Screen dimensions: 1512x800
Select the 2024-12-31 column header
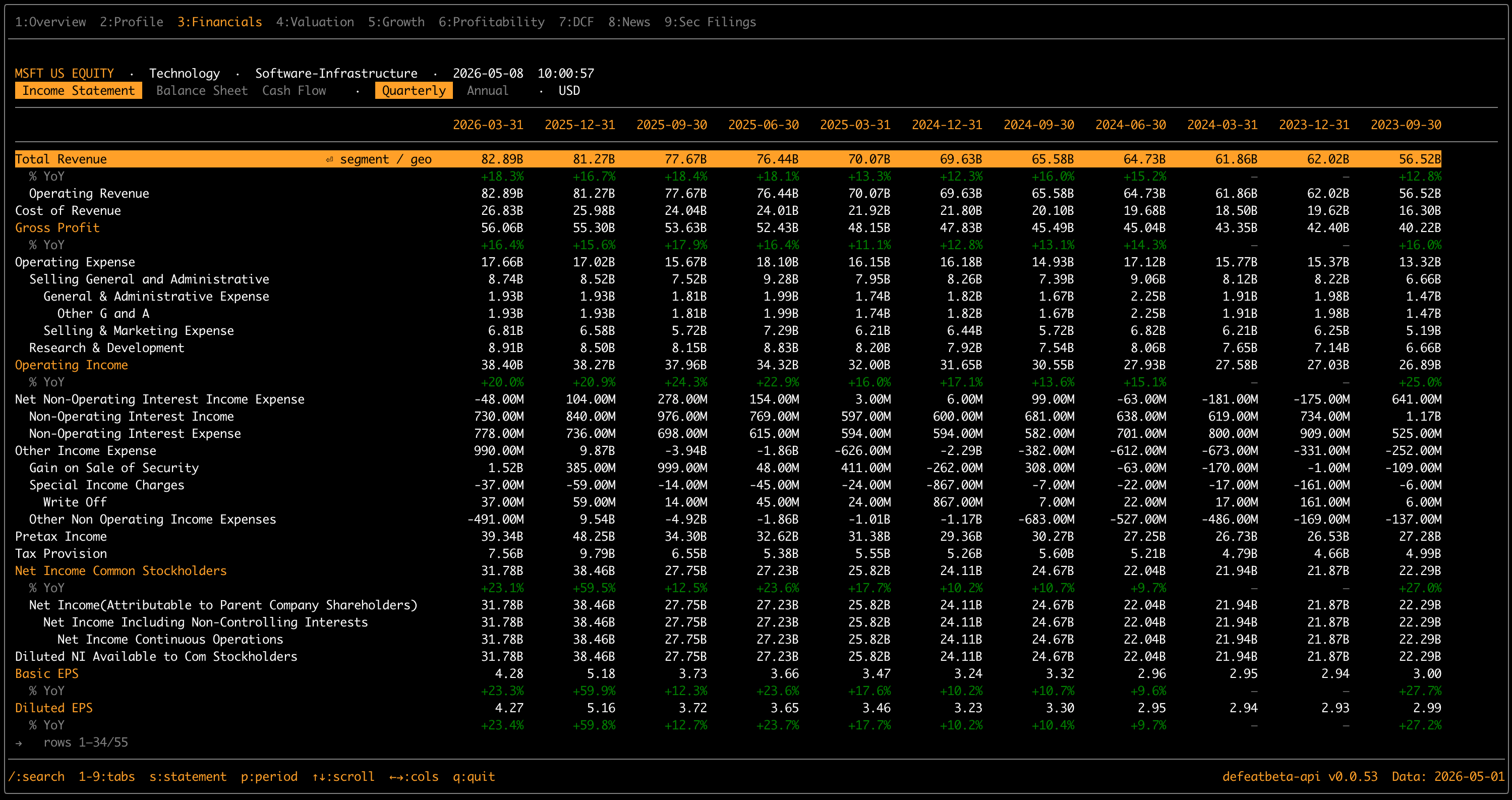(x=947, y=125)
